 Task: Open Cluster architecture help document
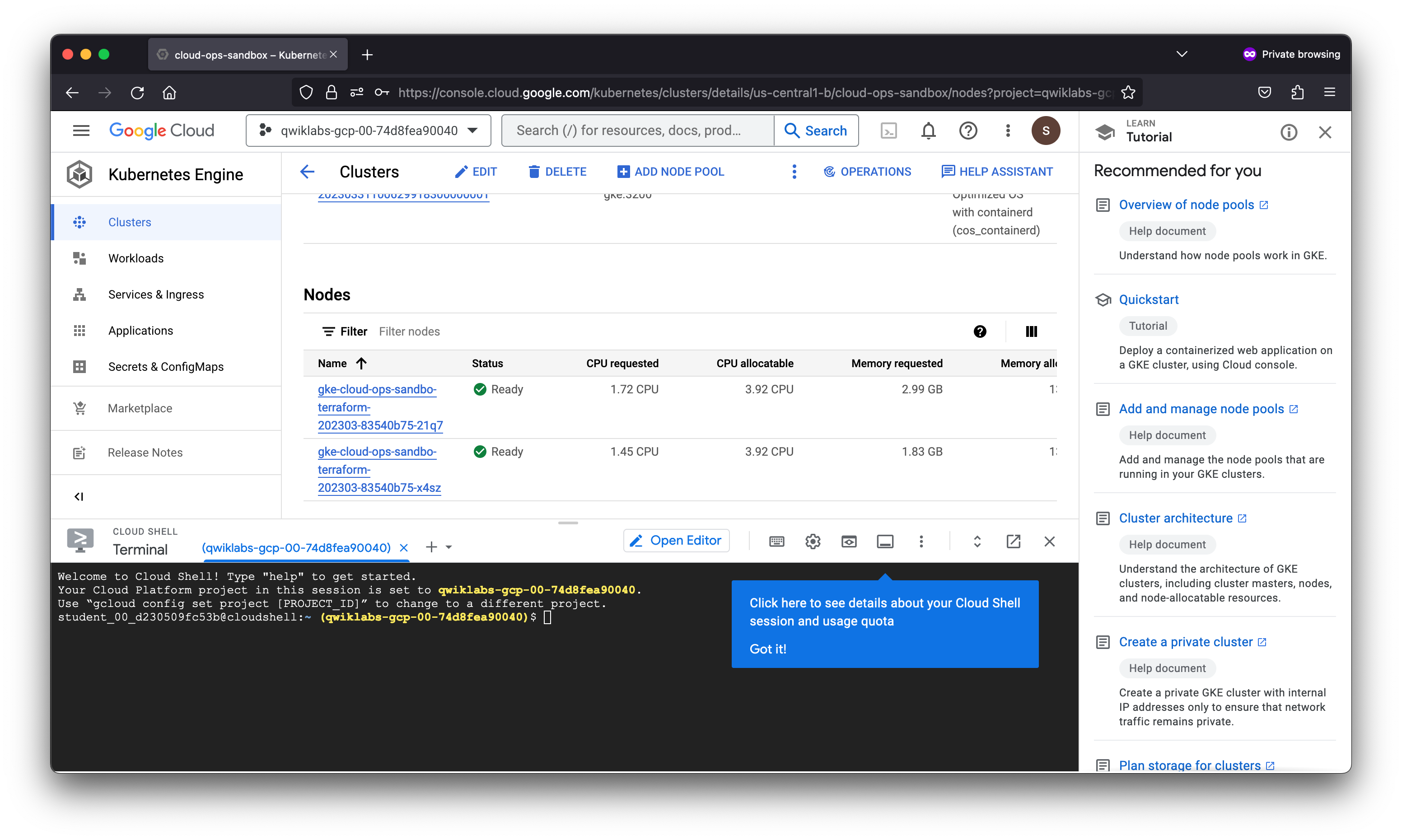point(1176,518)
